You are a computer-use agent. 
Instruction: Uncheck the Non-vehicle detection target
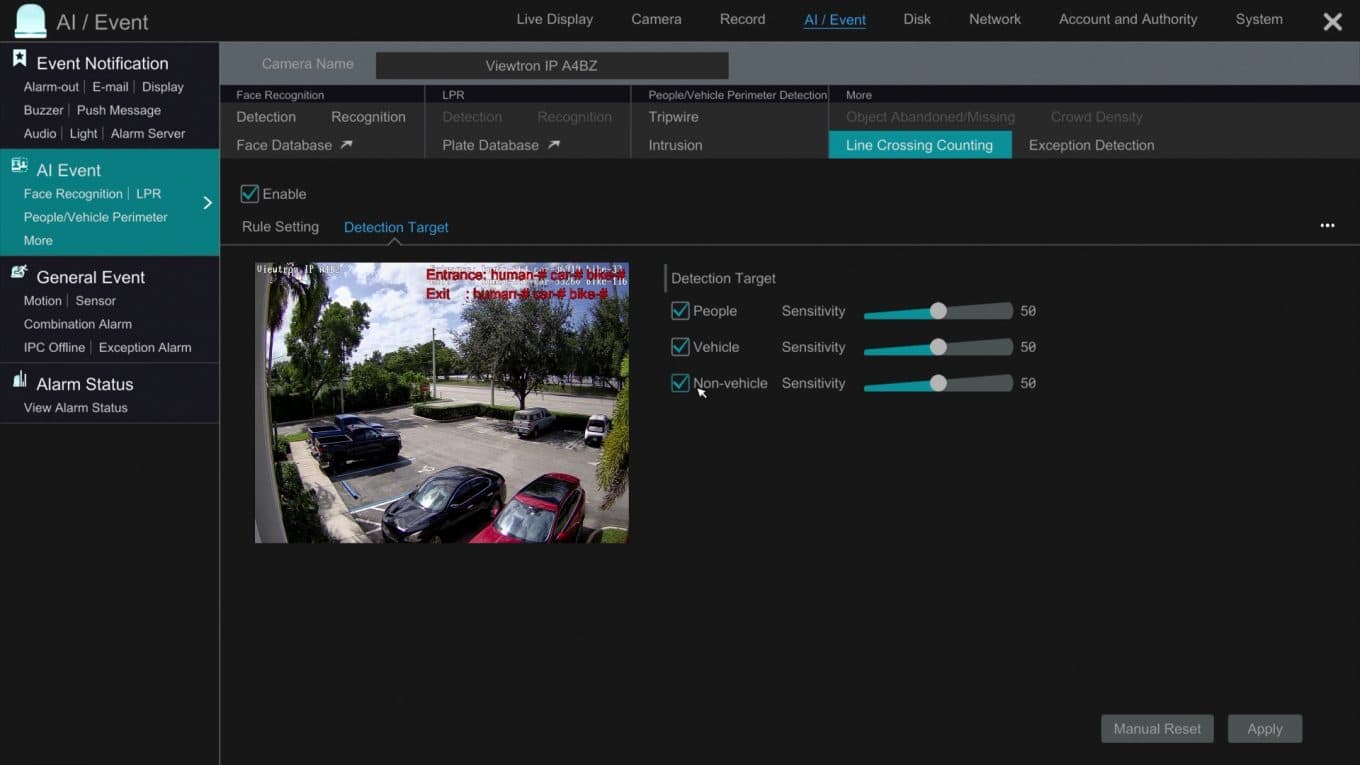pos(680,383)
